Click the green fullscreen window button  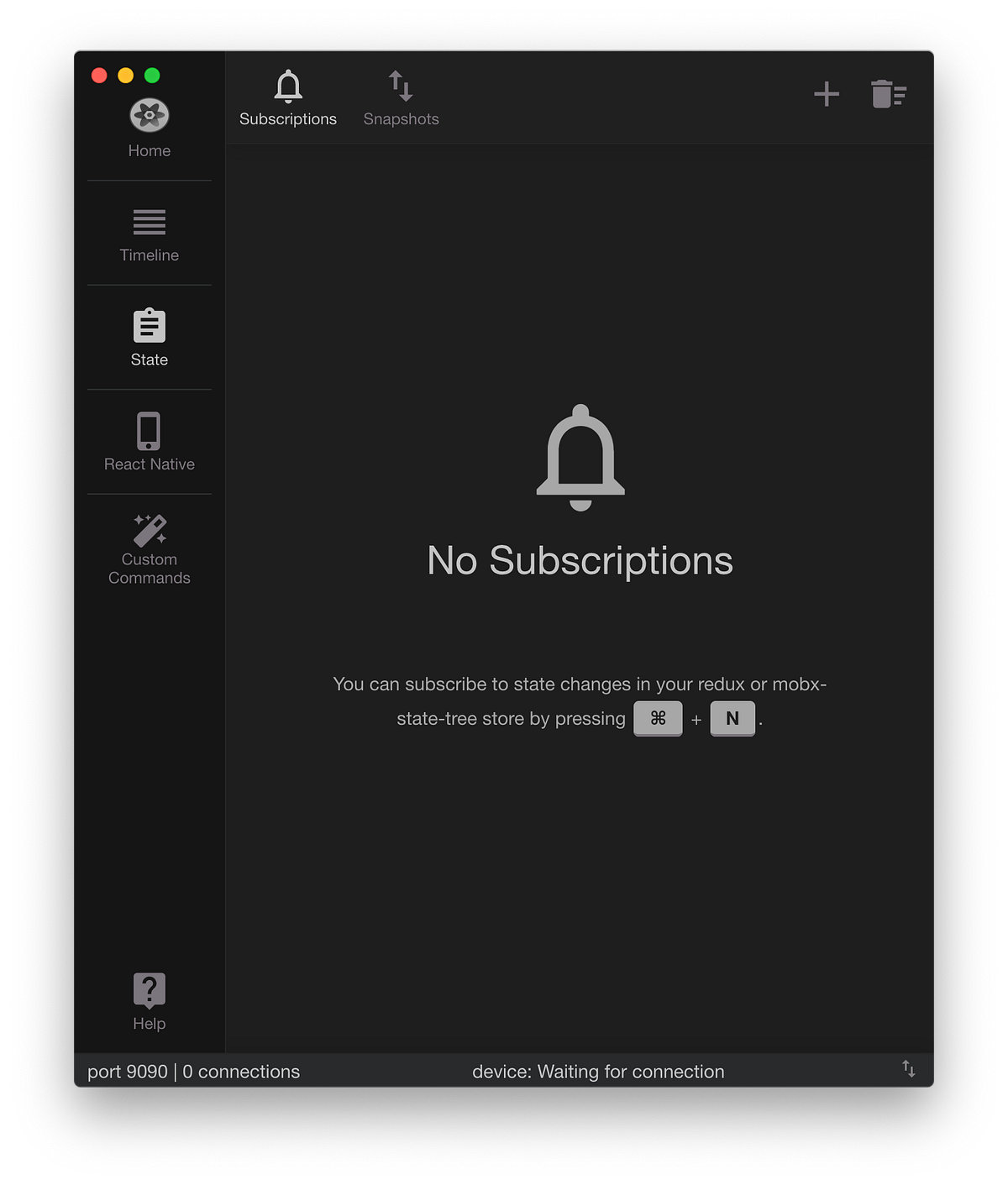pyautogui.click(x=152, y=76)
